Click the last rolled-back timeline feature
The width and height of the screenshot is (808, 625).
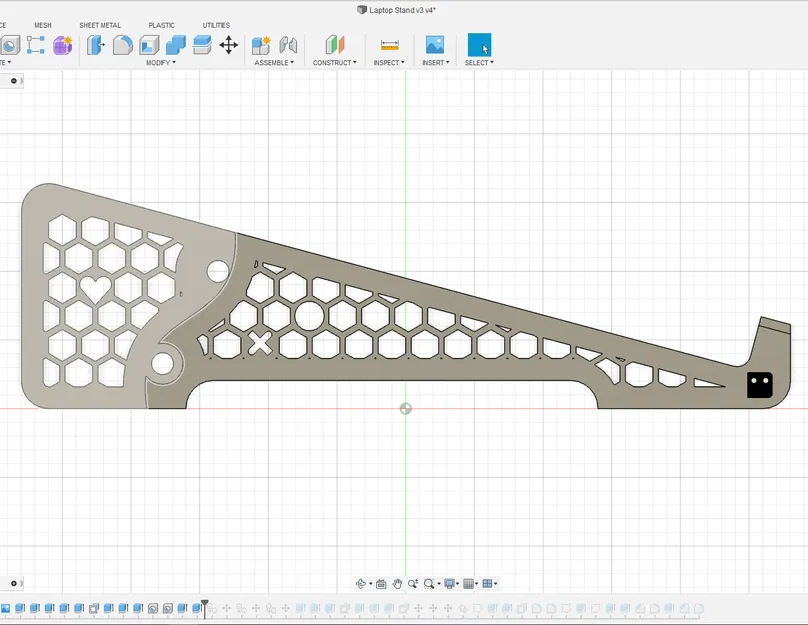click(x=699, y=609)
